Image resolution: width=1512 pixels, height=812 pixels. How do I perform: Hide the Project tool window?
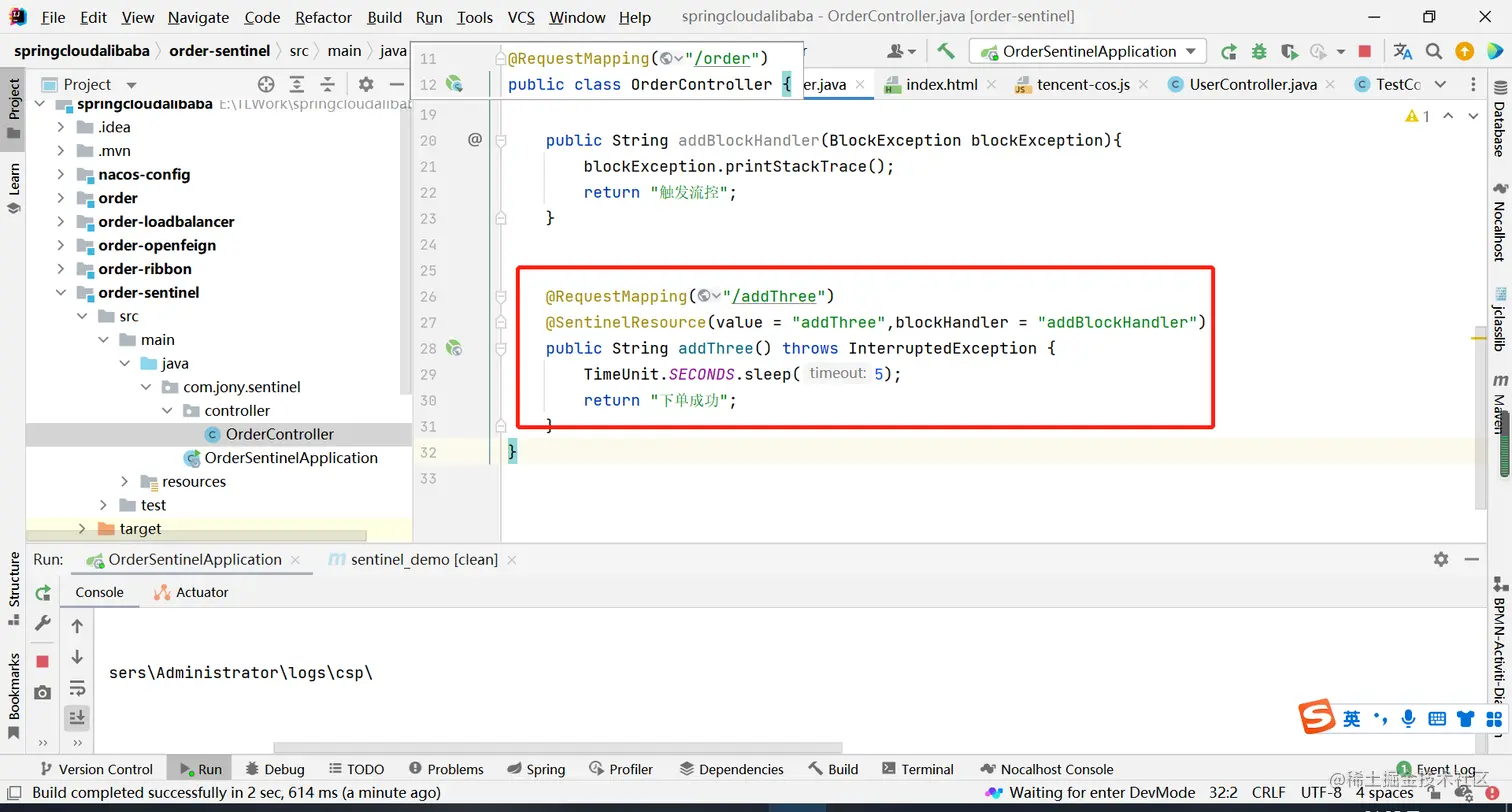[x=396, y=84]
